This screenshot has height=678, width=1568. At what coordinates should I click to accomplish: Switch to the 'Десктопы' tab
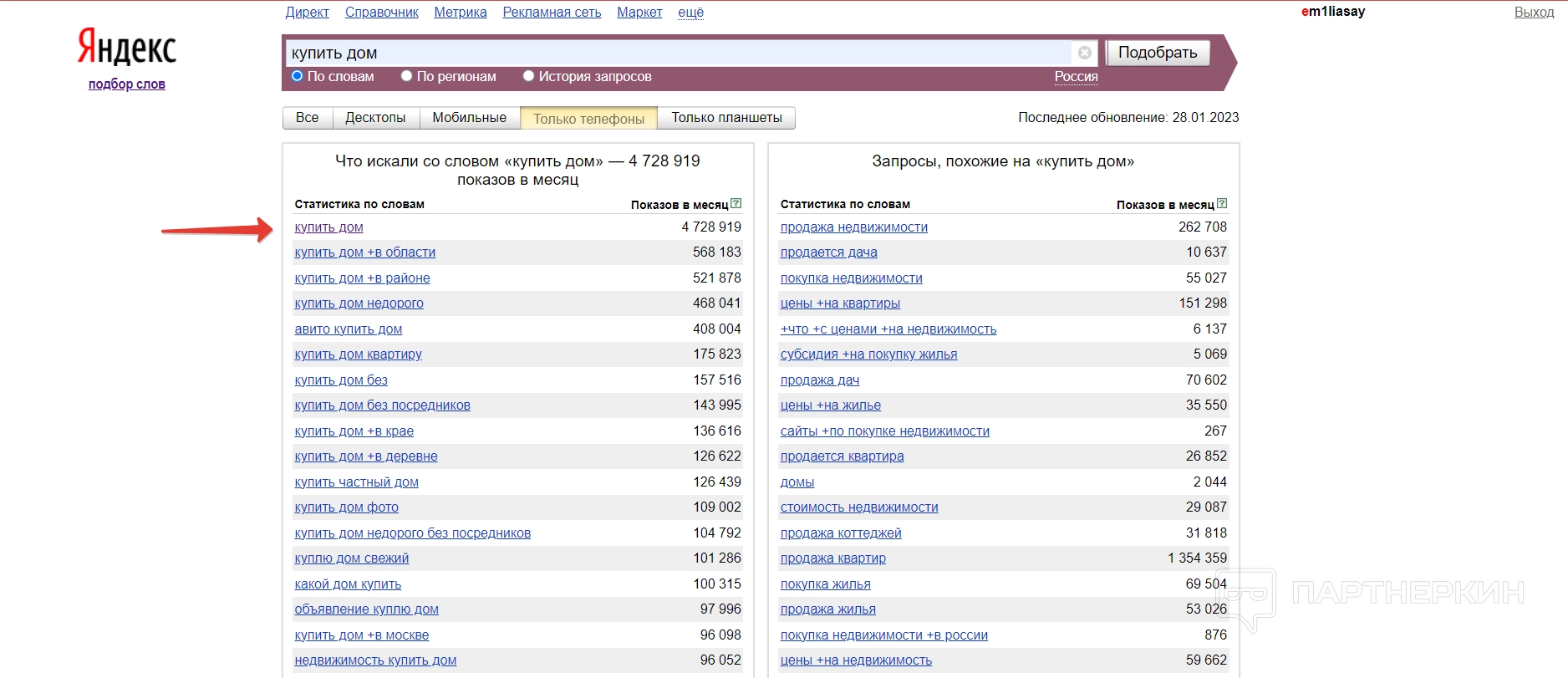(375, 118)
